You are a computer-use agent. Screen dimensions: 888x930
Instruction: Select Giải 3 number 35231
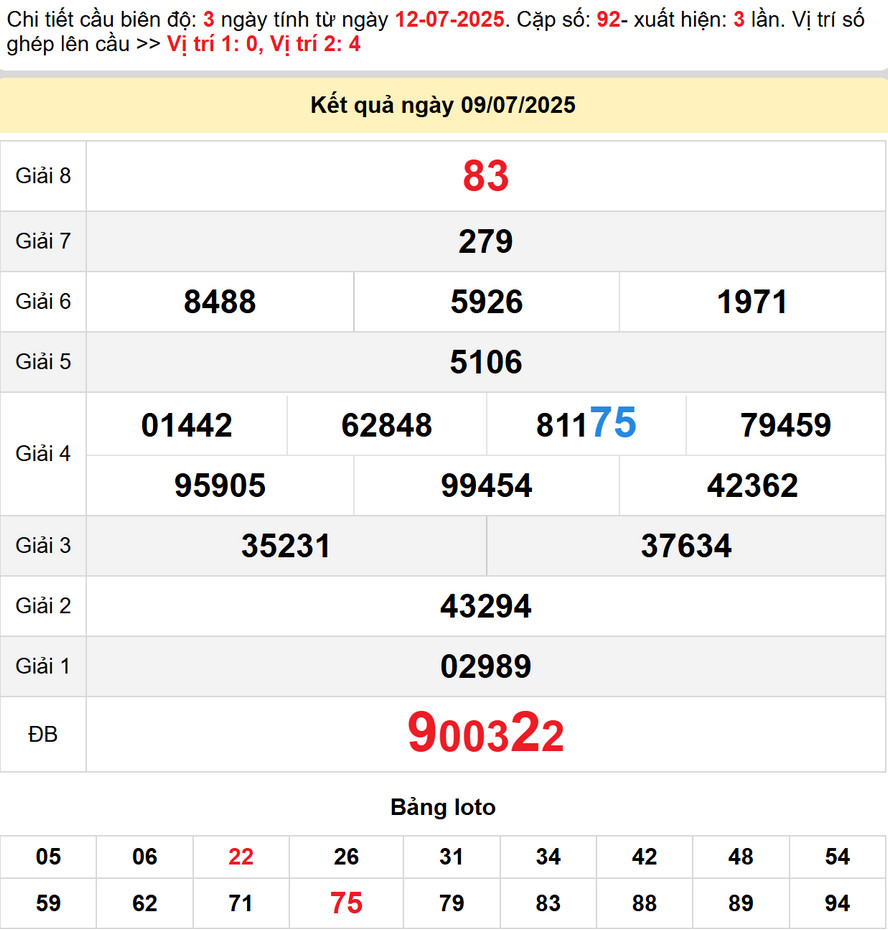(286, 546)
